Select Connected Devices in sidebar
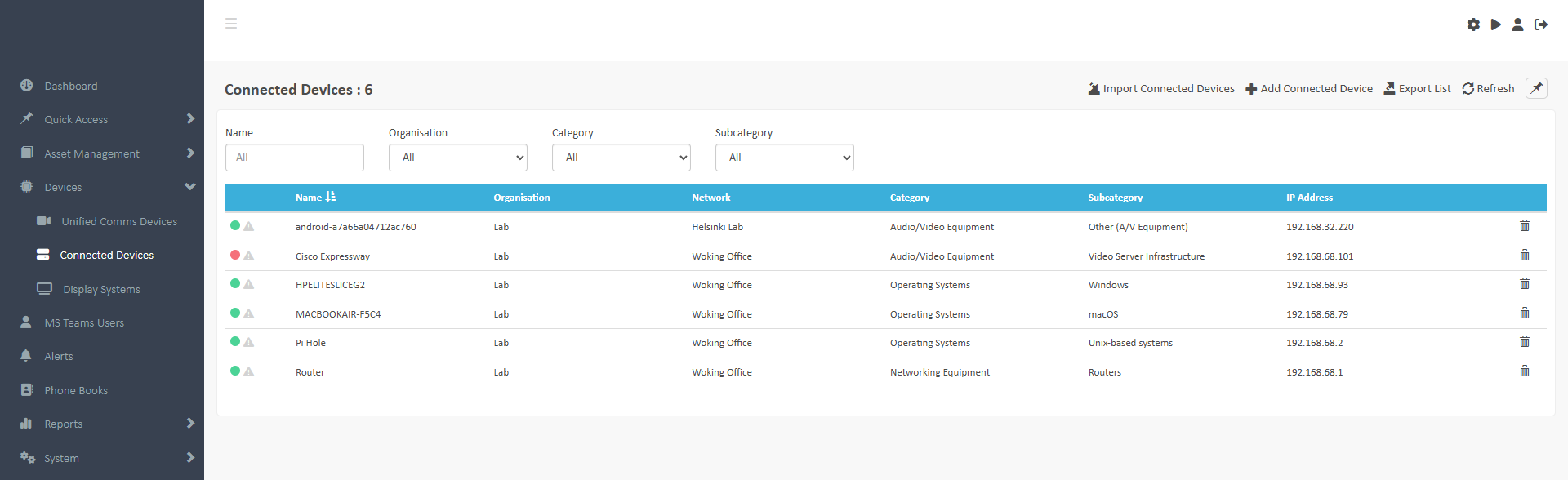This screenshot has height=480, width=1568. pos(106,255)
